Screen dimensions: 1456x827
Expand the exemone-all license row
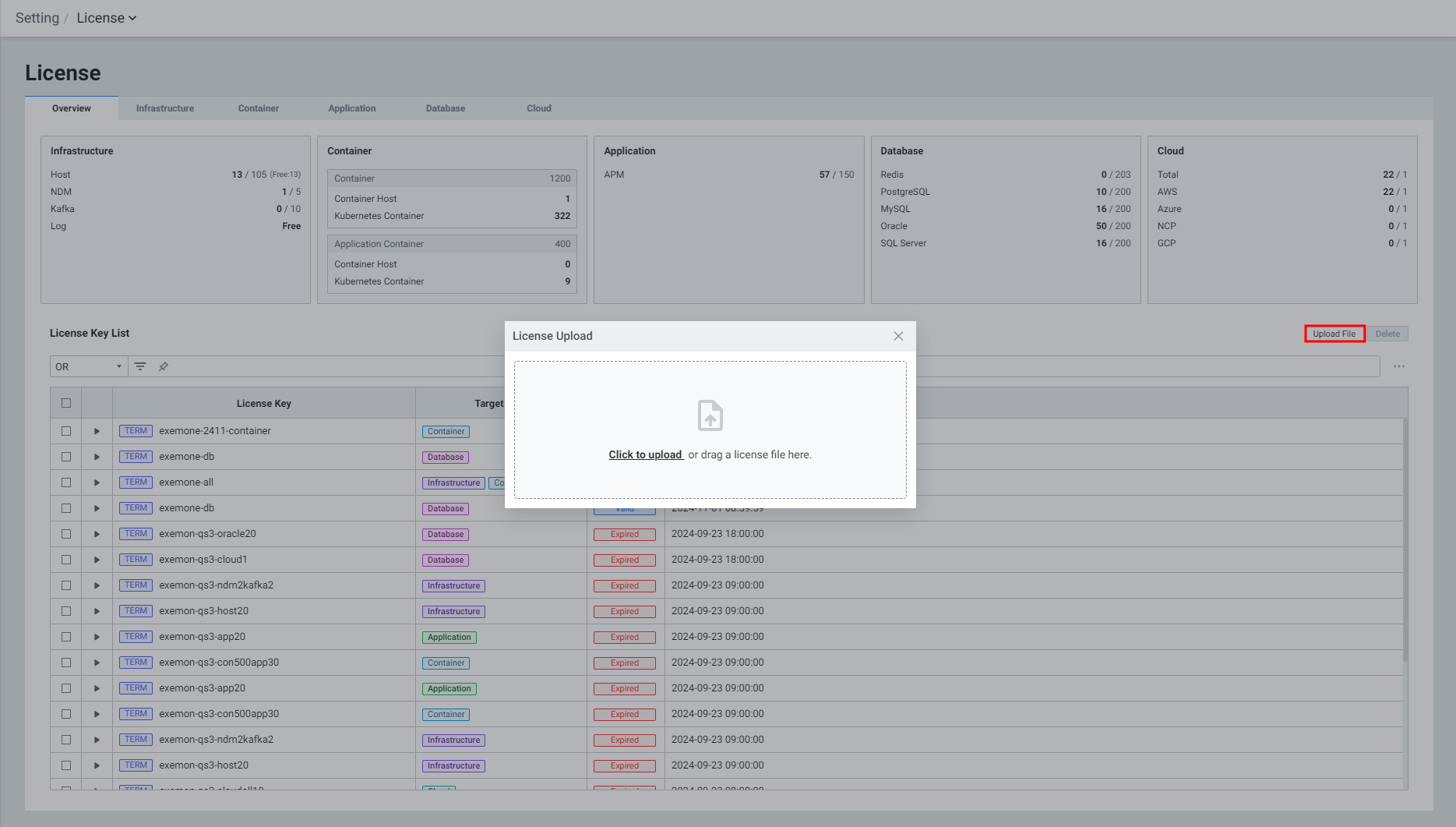click(97, 482)
